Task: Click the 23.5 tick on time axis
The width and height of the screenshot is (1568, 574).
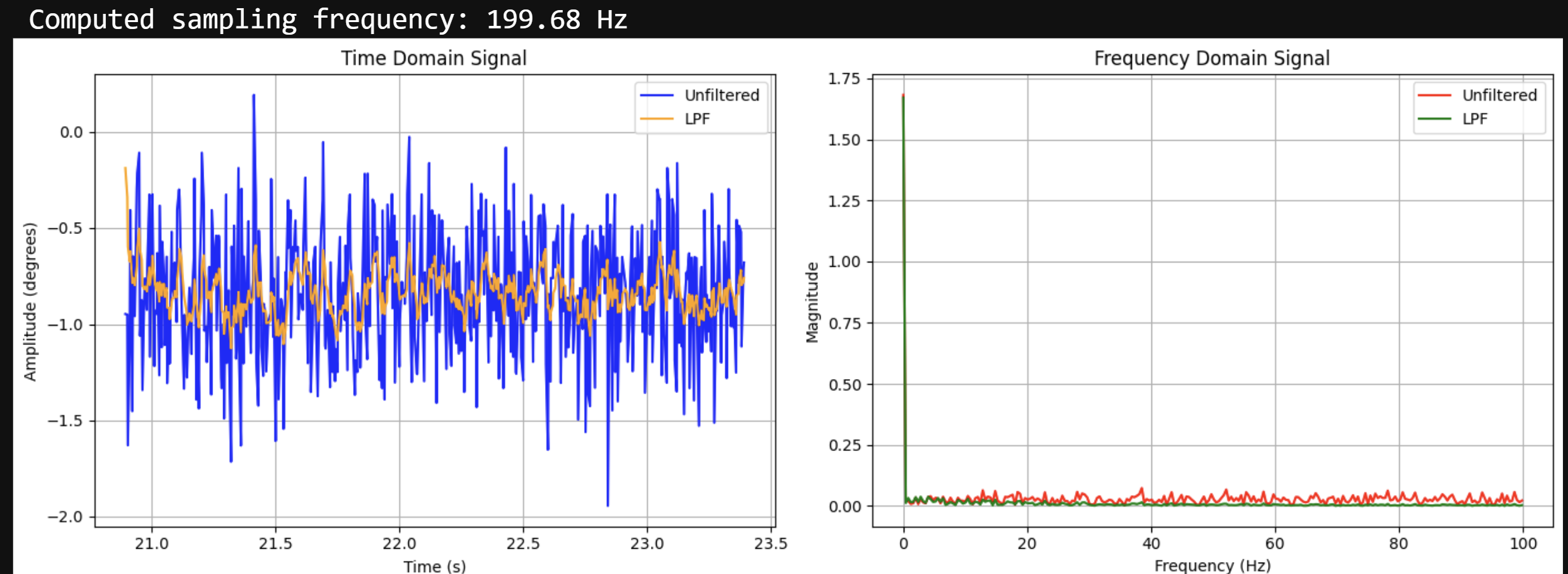Action: click(x=771, y=544)
